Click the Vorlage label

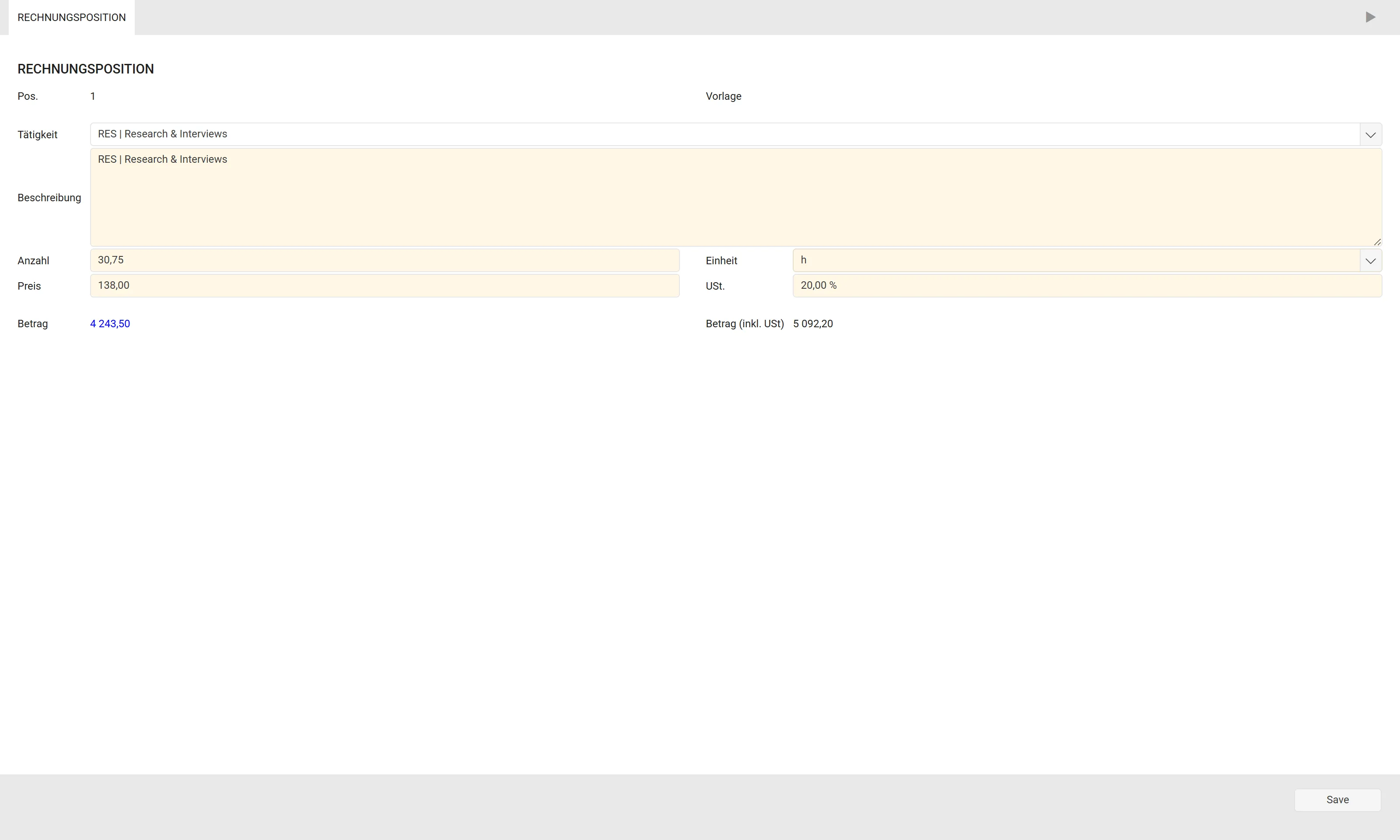tap(723, 96)
